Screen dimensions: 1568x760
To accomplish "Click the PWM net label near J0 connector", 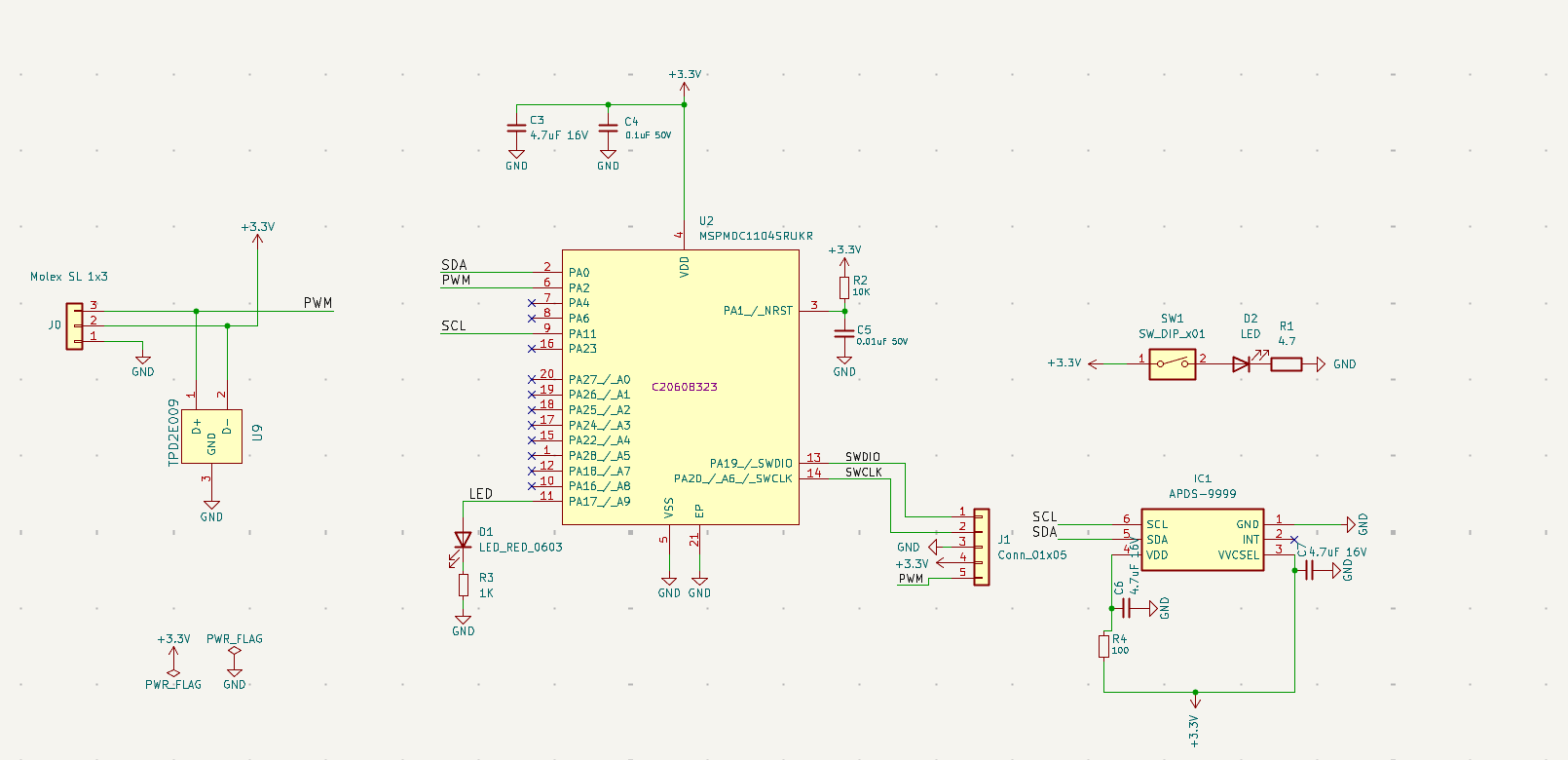I will pos(317,303).
